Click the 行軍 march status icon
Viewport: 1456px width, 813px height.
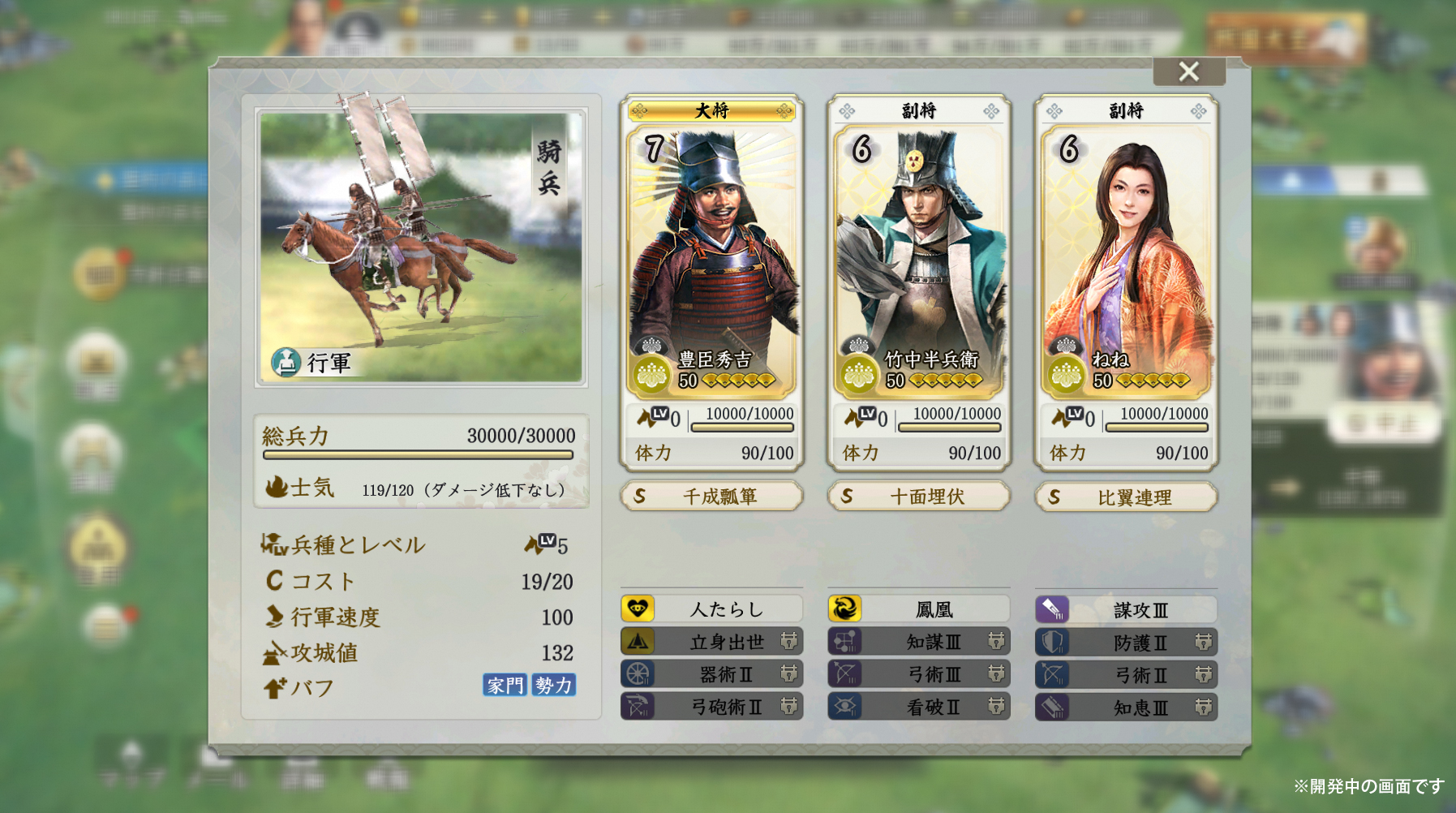point(286,362)
